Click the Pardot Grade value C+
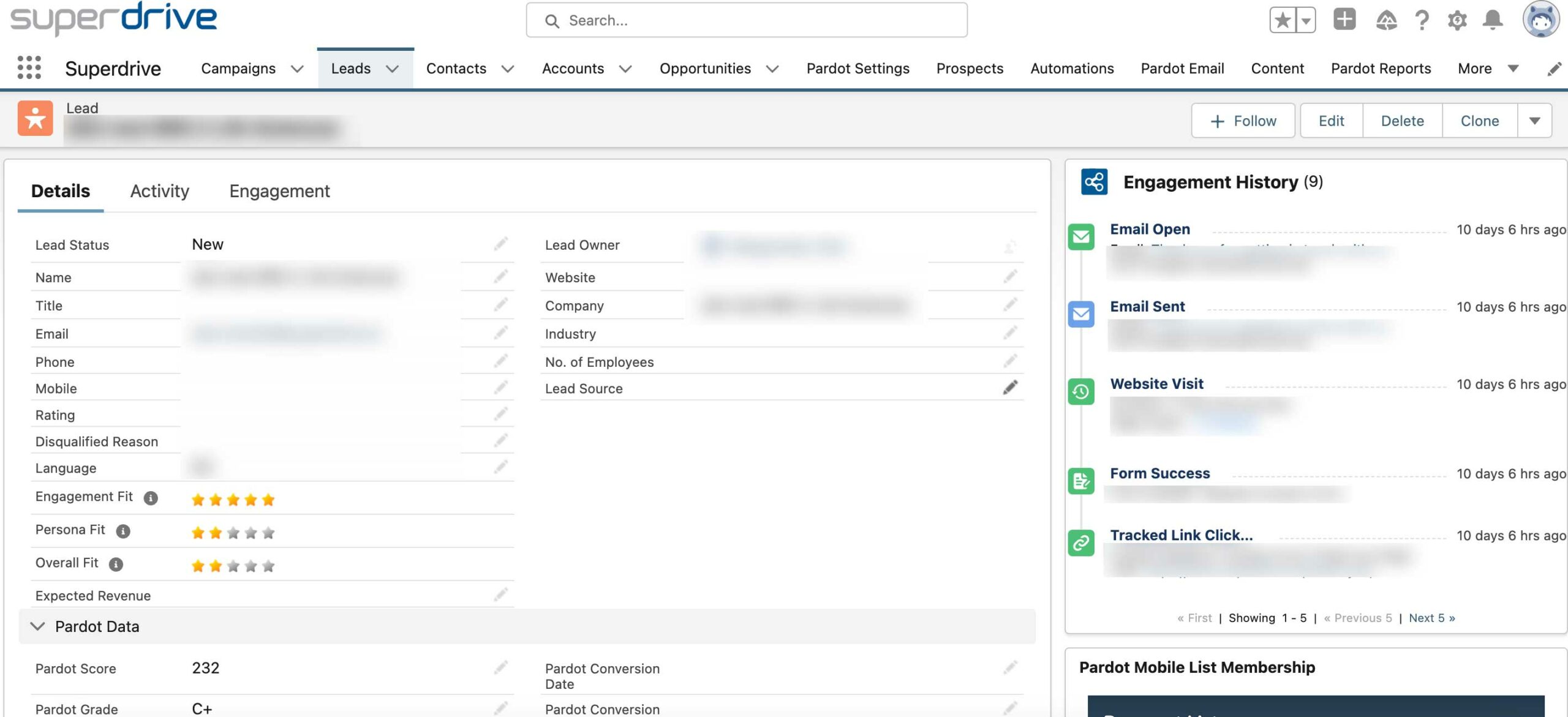 (202, 708)
